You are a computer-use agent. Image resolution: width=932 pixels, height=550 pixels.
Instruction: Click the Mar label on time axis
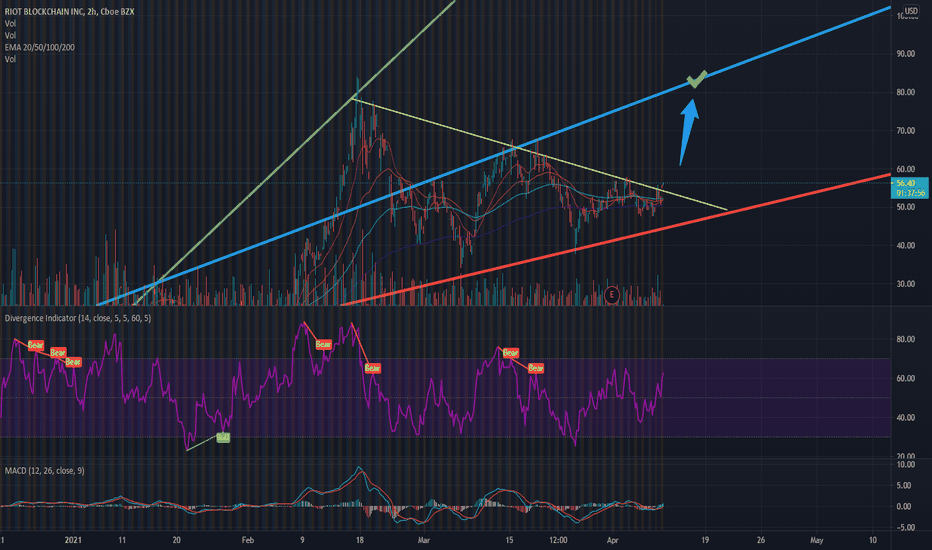[424, 540]
